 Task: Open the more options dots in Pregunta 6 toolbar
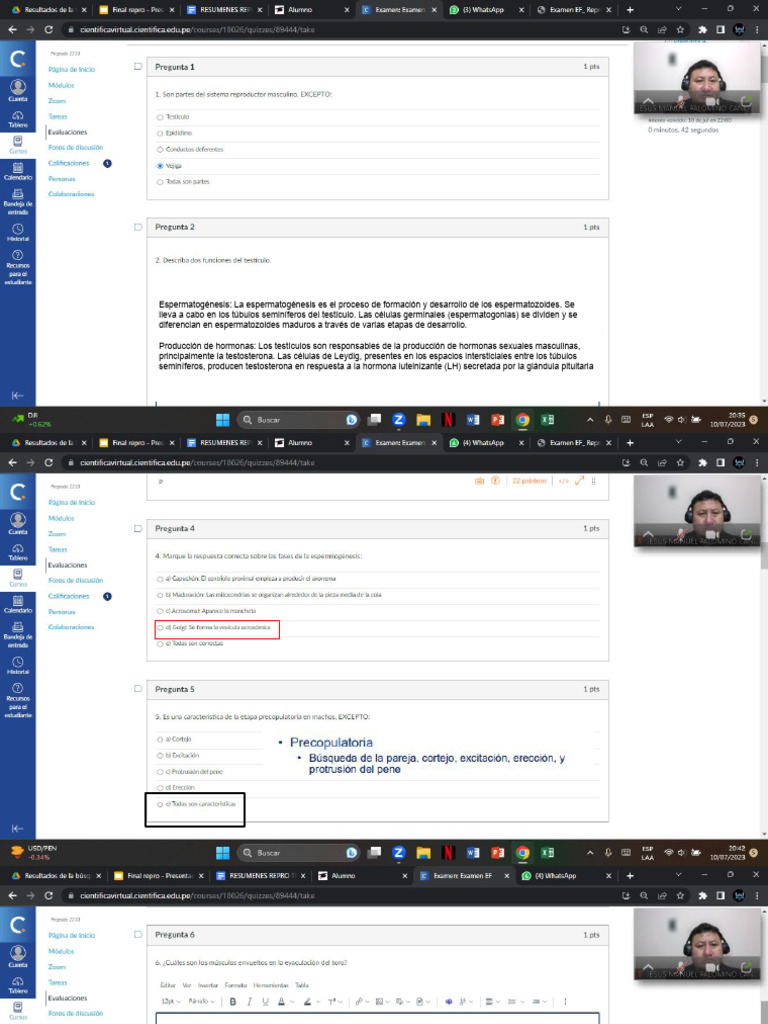(565, 1001)
